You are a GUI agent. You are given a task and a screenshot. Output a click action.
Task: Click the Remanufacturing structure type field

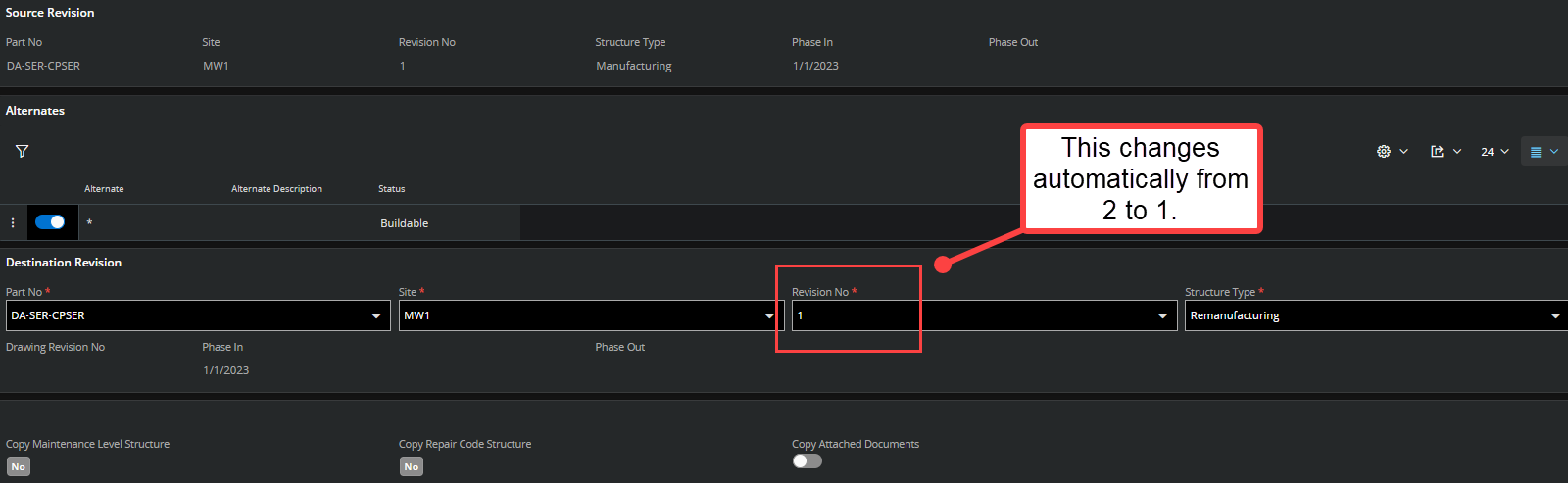pos(1376,315)
